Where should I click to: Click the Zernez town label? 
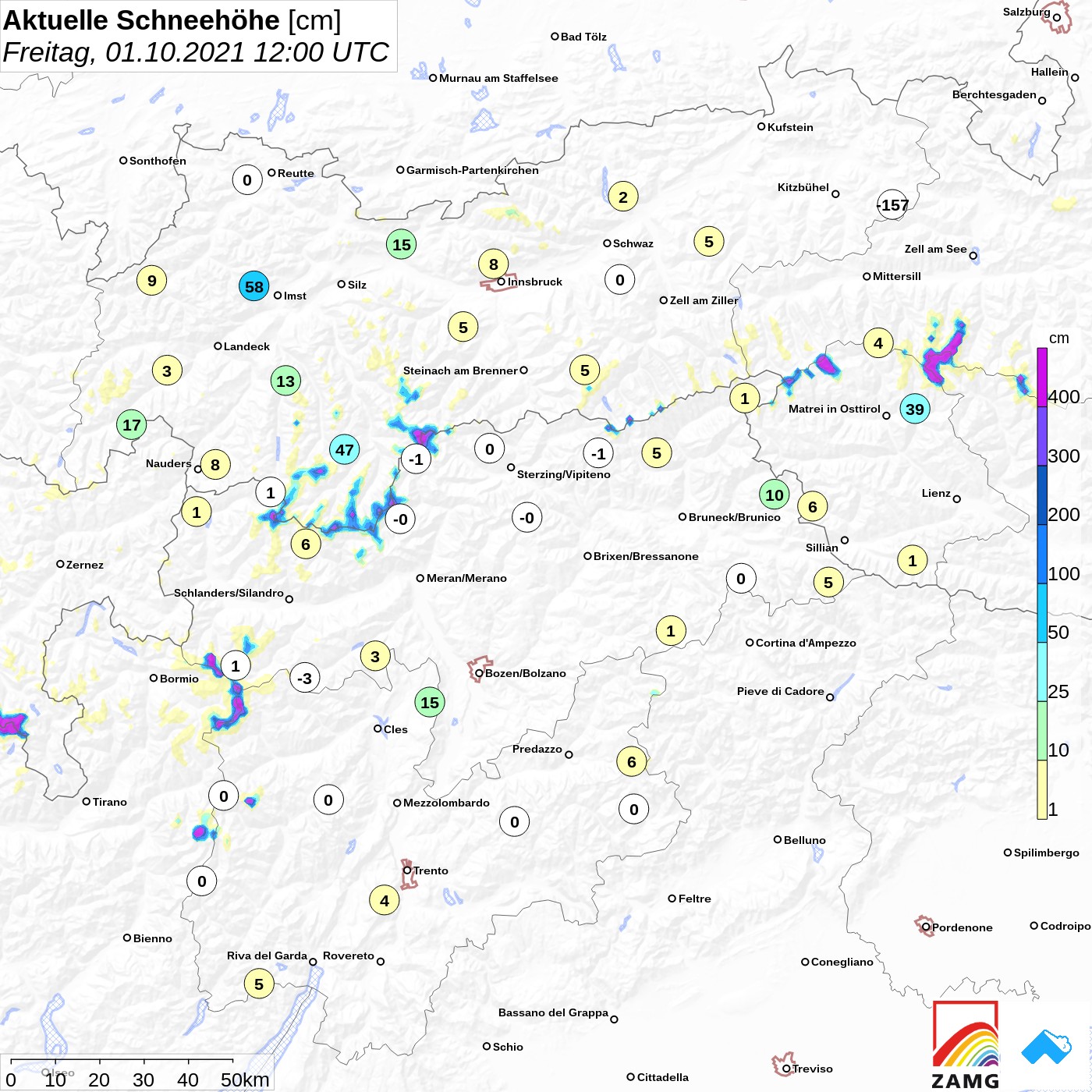coord(84,565)
